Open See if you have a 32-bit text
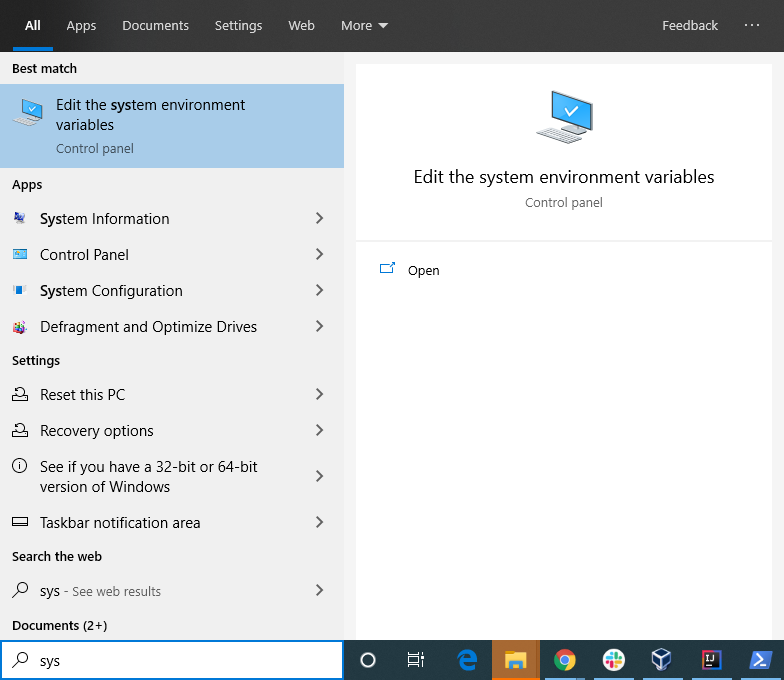The height and width of the screenshot is (680, 784). point(148,476)
